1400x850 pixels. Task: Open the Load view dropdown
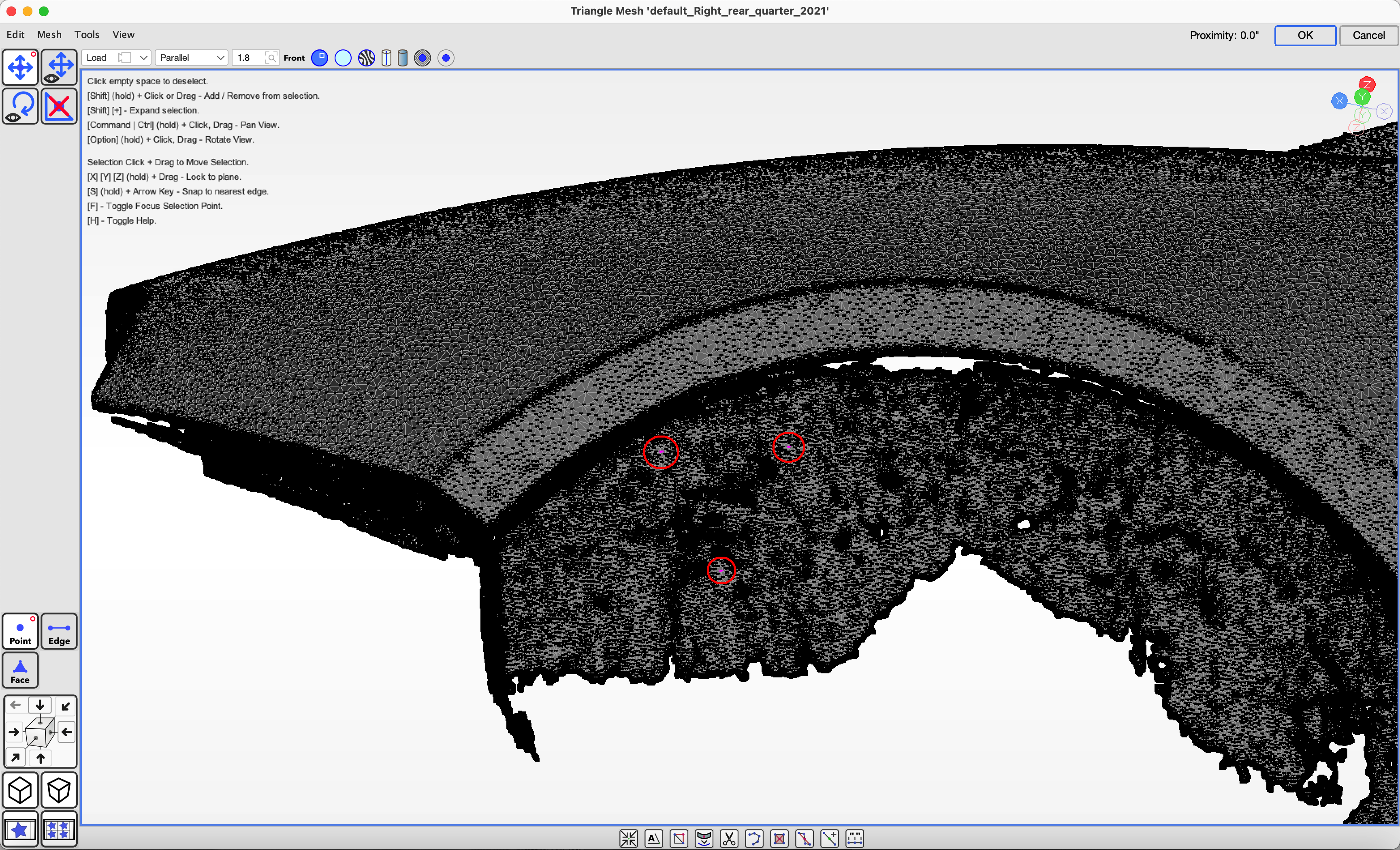117,58
